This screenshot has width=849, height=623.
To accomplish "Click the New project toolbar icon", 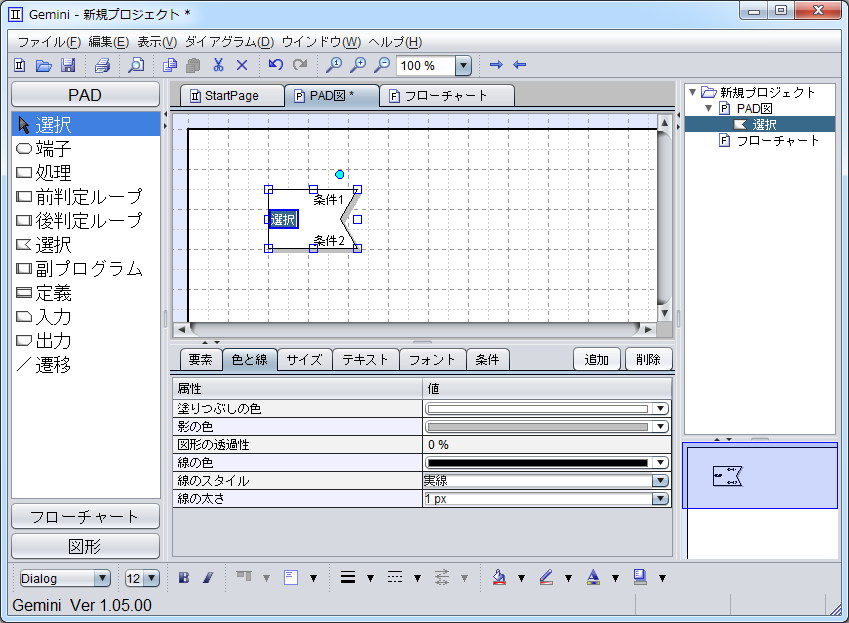I will [x=19, y=65].
